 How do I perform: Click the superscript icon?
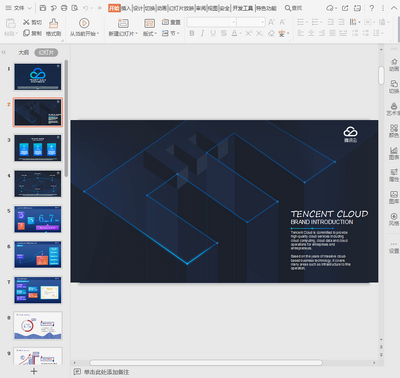(249, 33)
